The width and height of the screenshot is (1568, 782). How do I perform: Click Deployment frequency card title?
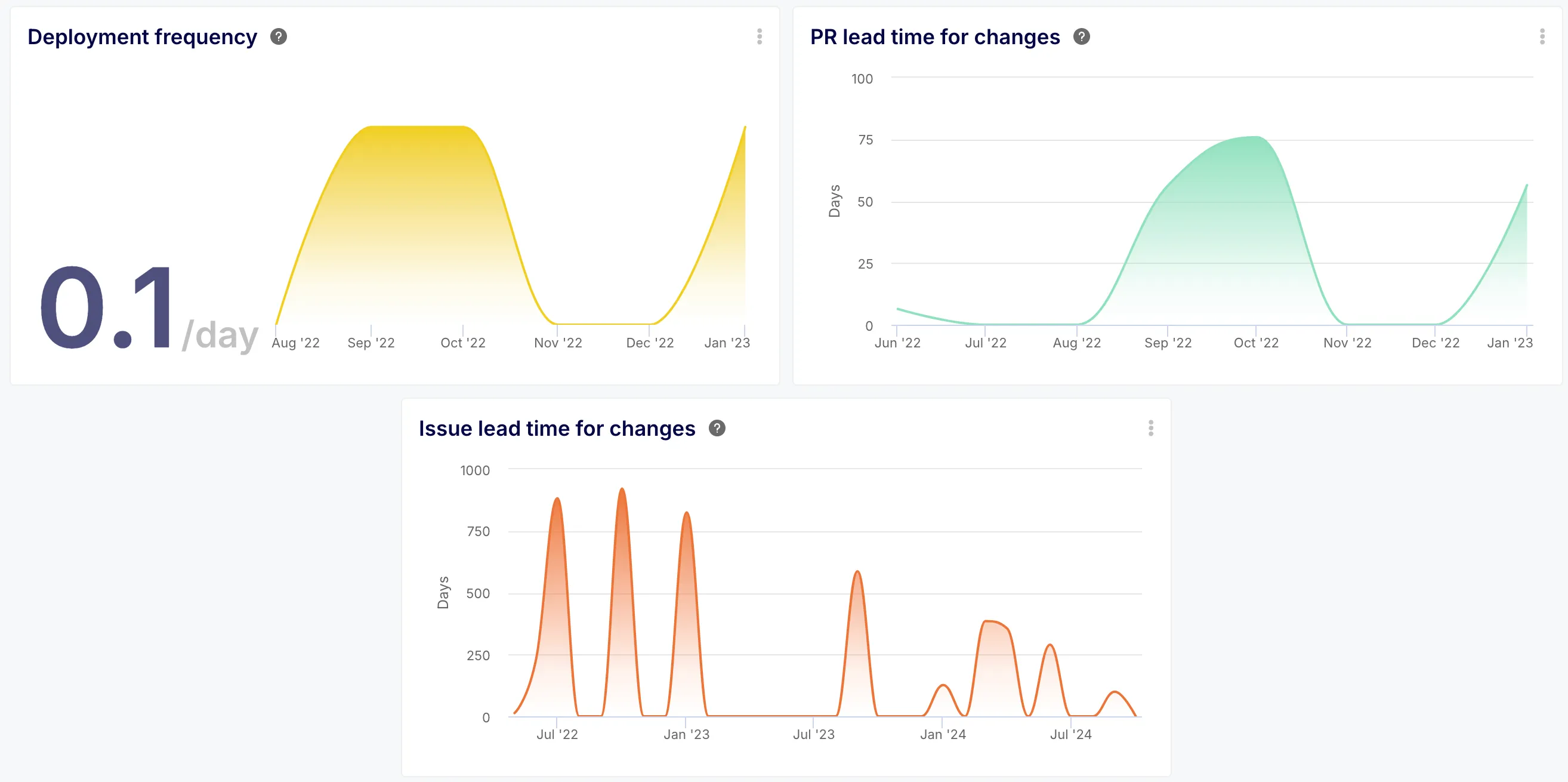tap(142, 36)
